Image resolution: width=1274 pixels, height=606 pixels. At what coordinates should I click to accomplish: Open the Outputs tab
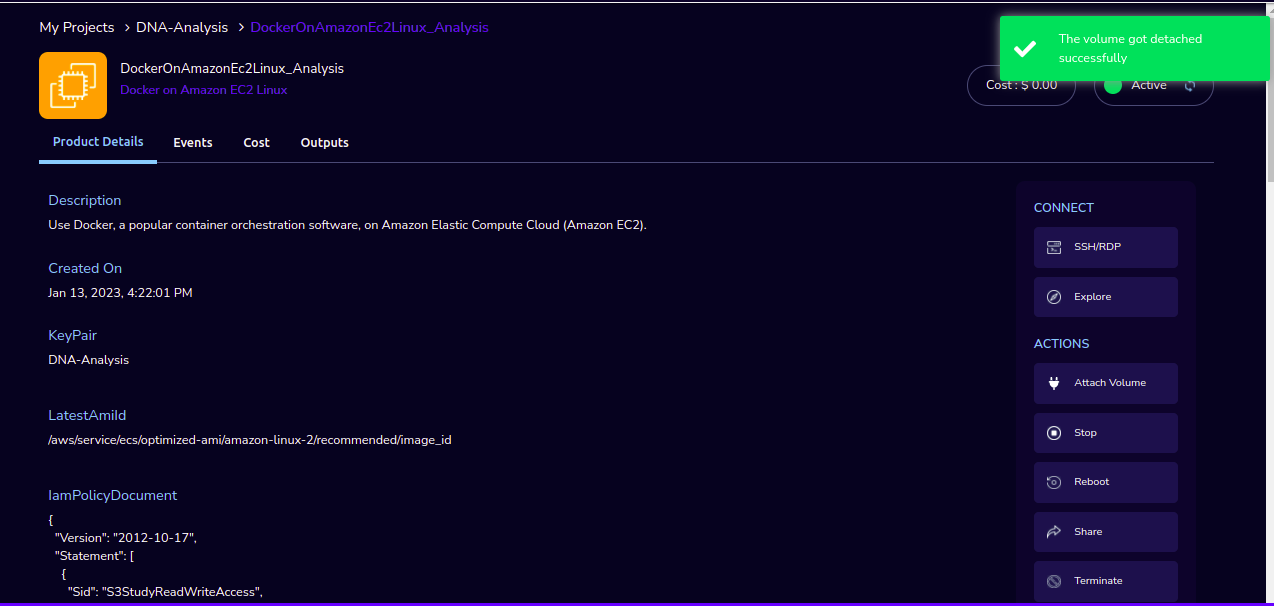(325, 143)
